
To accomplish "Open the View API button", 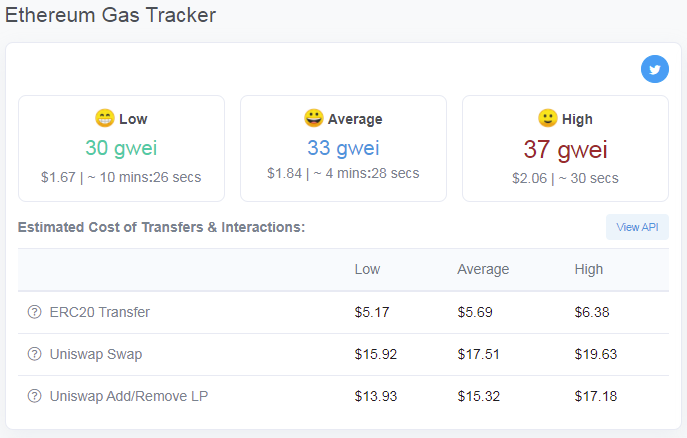I will [637, 227].
